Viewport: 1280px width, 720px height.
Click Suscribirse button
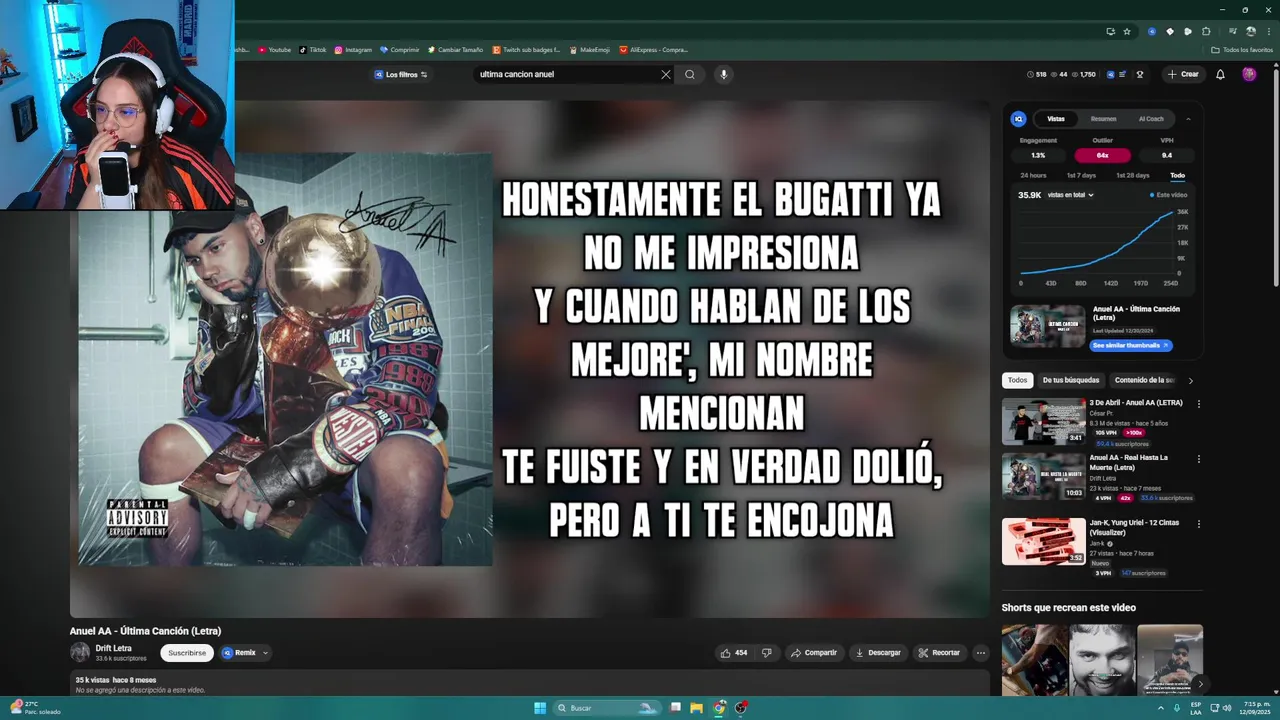(x=187, y=653)
